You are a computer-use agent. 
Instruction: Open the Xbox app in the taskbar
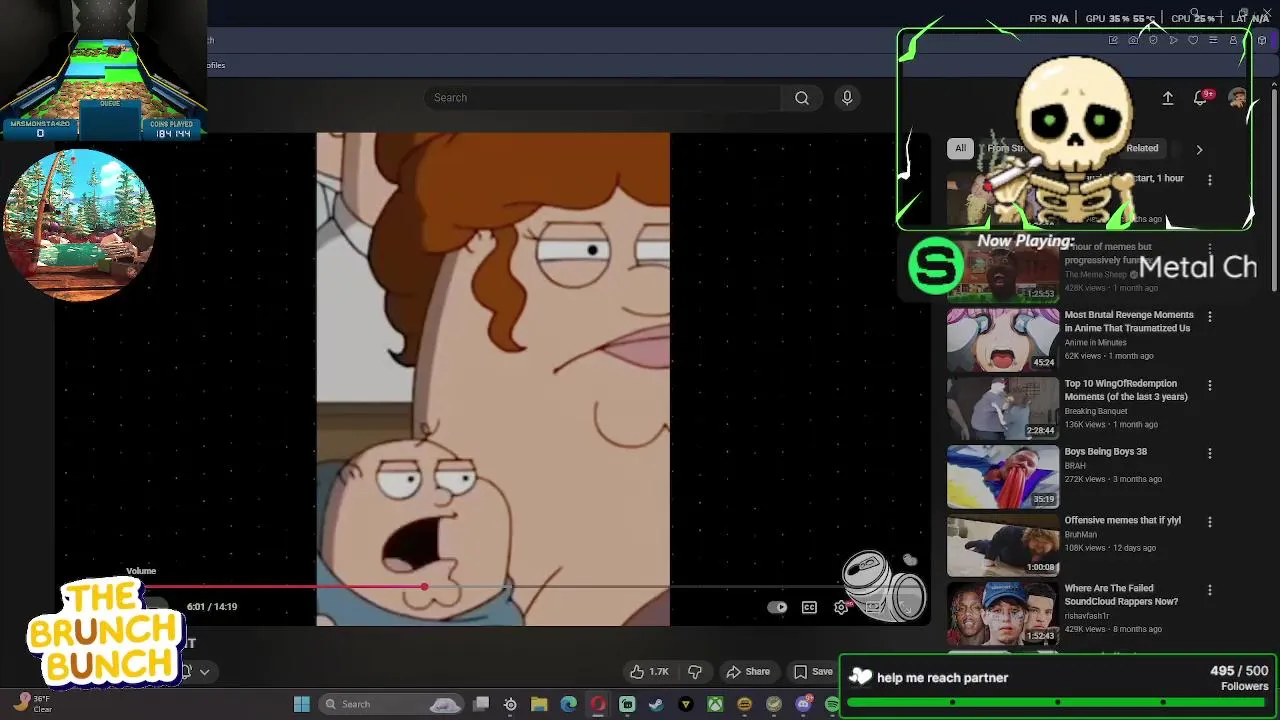point(715,704)
